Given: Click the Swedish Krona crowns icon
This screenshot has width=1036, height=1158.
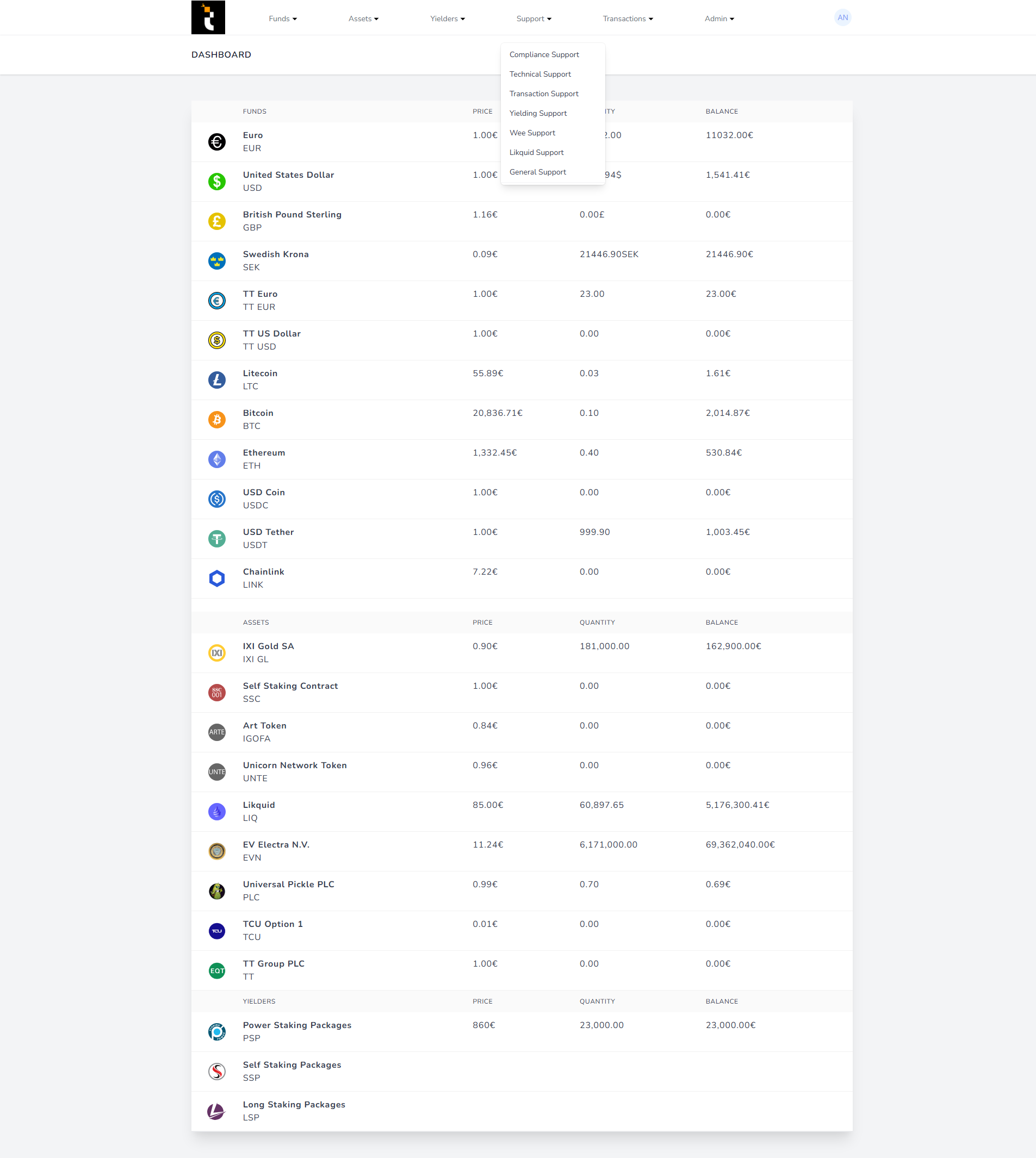Looking at the screenshot, I should (x=217, y=261).
